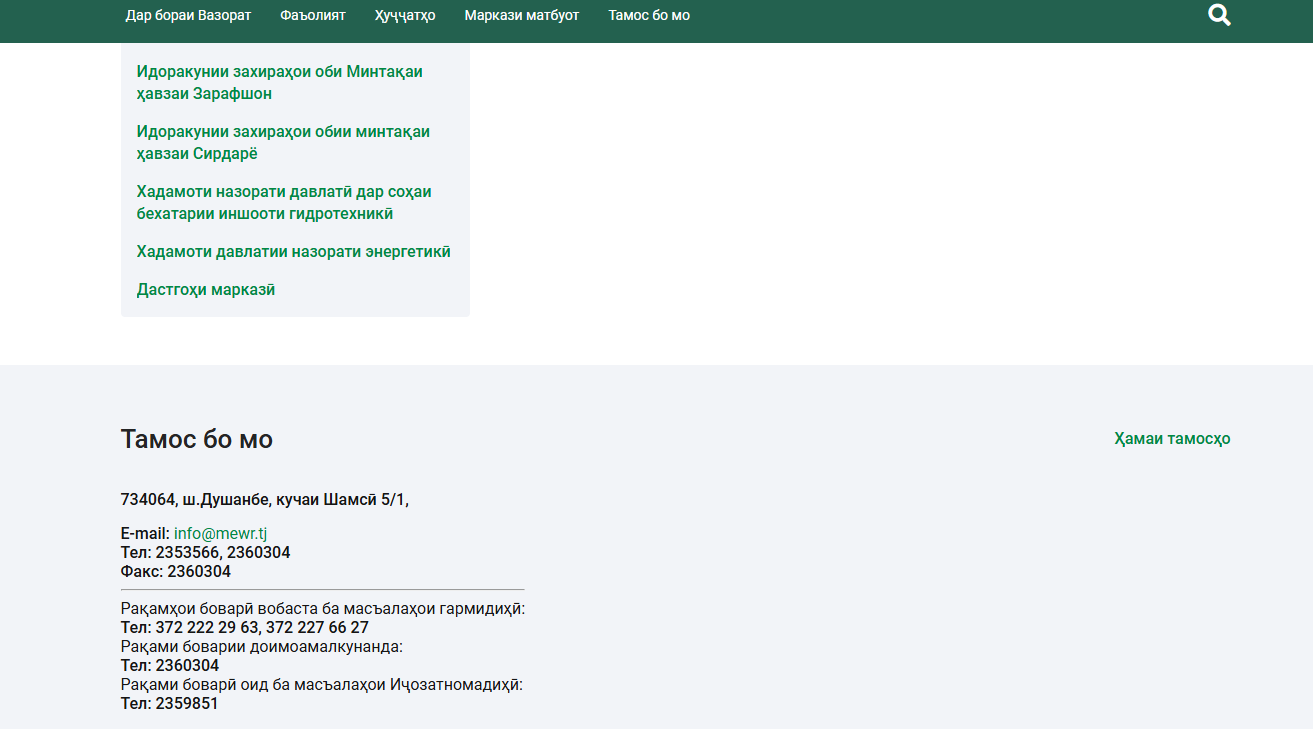The width and height of the screenshot is (1313, 729).
Task: Click the info@mewr.tj email link
Action: tap(220, 534)
